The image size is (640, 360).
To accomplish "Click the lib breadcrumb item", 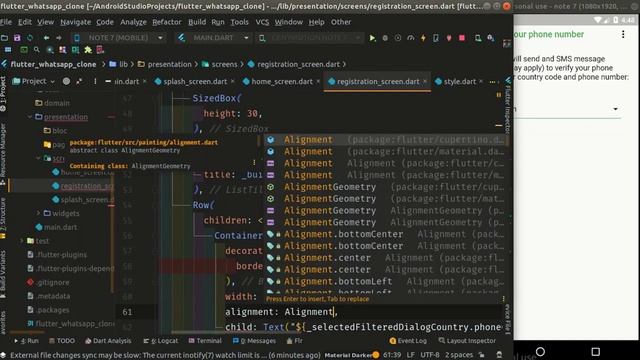I will tap(119, 64).
